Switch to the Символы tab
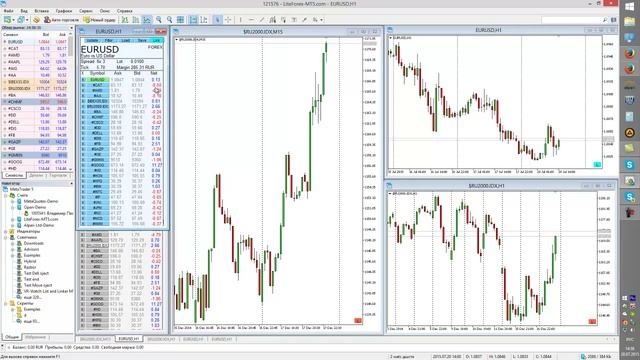The image size is (640, 360). [14, 175]
